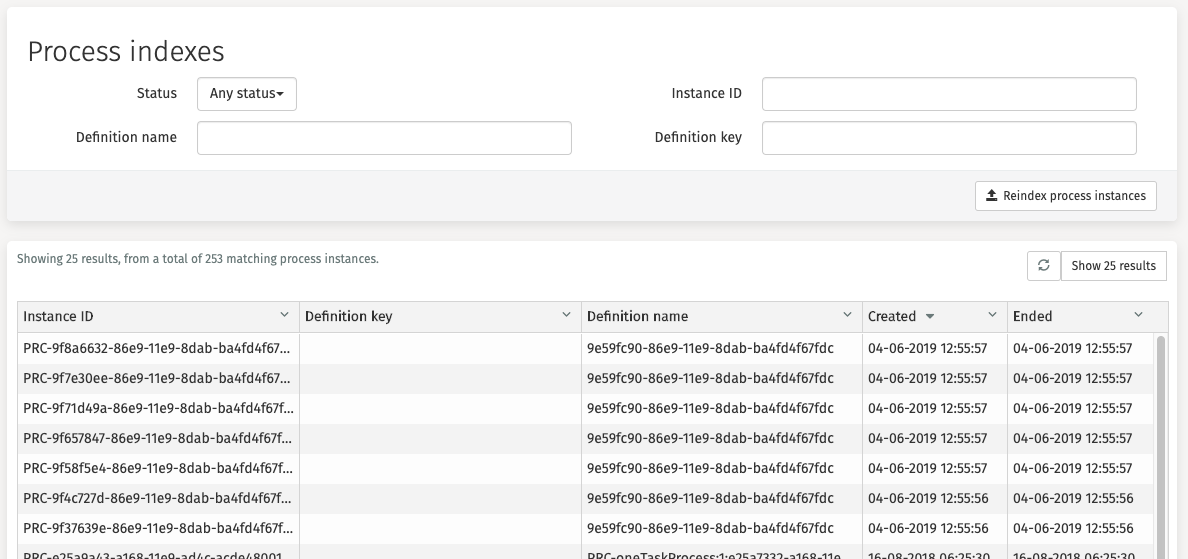The height and width of the screenshot is (559, 1188).
Task: Open the Instance ID column menu chevron
Action: [284, 315]
